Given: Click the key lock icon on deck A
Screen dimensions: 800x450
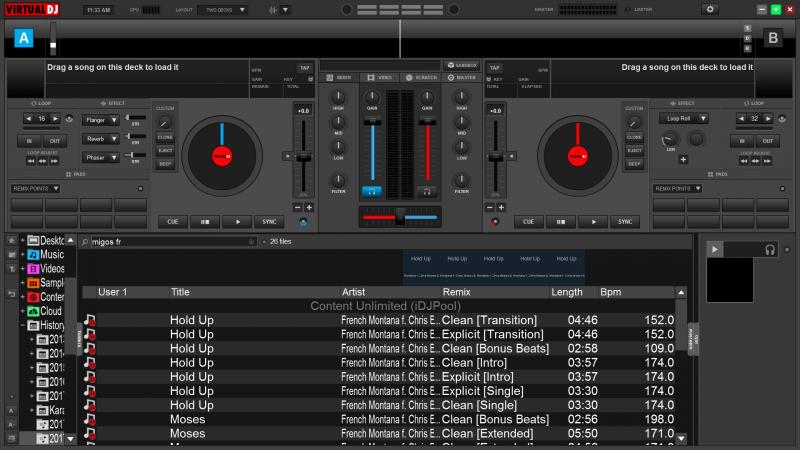Looking at the screenshot, I should 310,79.
